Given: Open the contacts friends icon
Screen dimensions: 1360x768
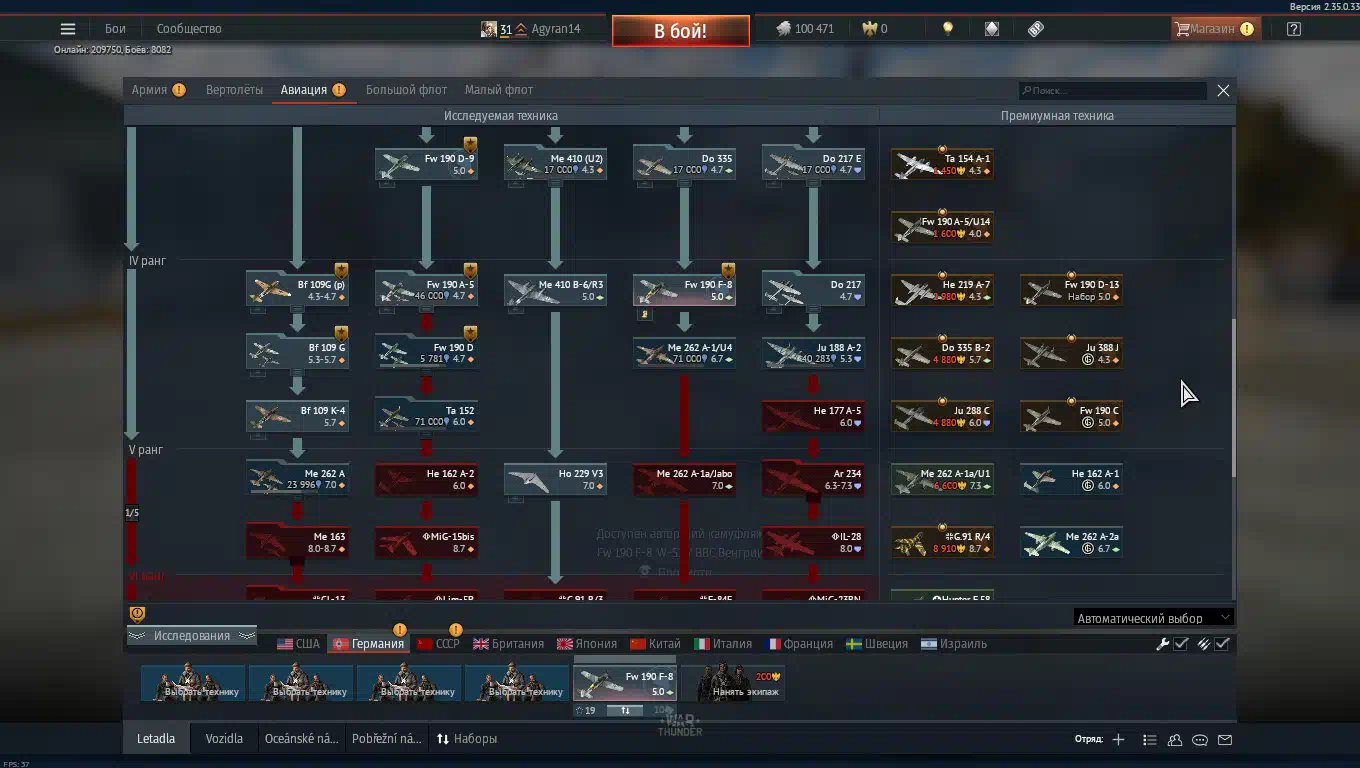Looking at the screenshot, I should pos(1175,740).
